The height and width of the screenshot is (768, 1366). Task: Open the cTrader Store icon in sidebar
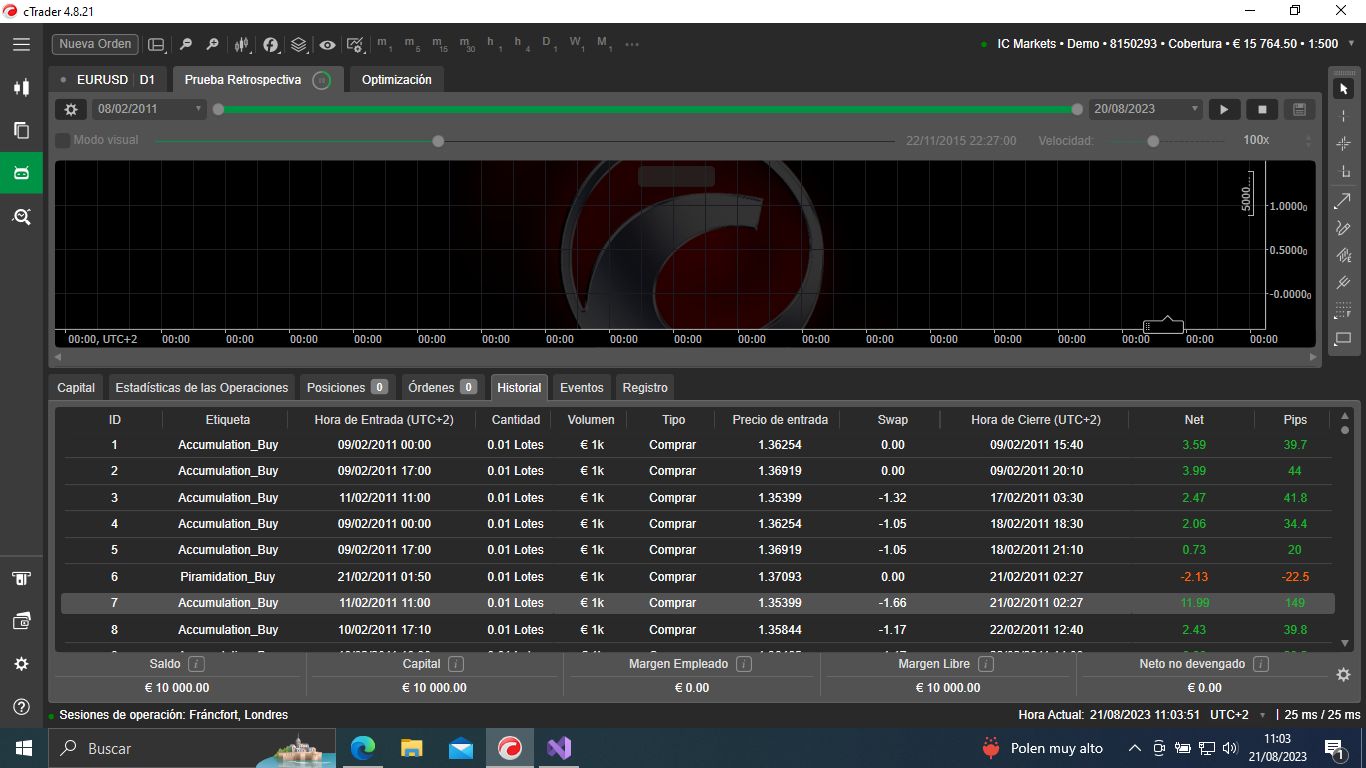(21, 578)
